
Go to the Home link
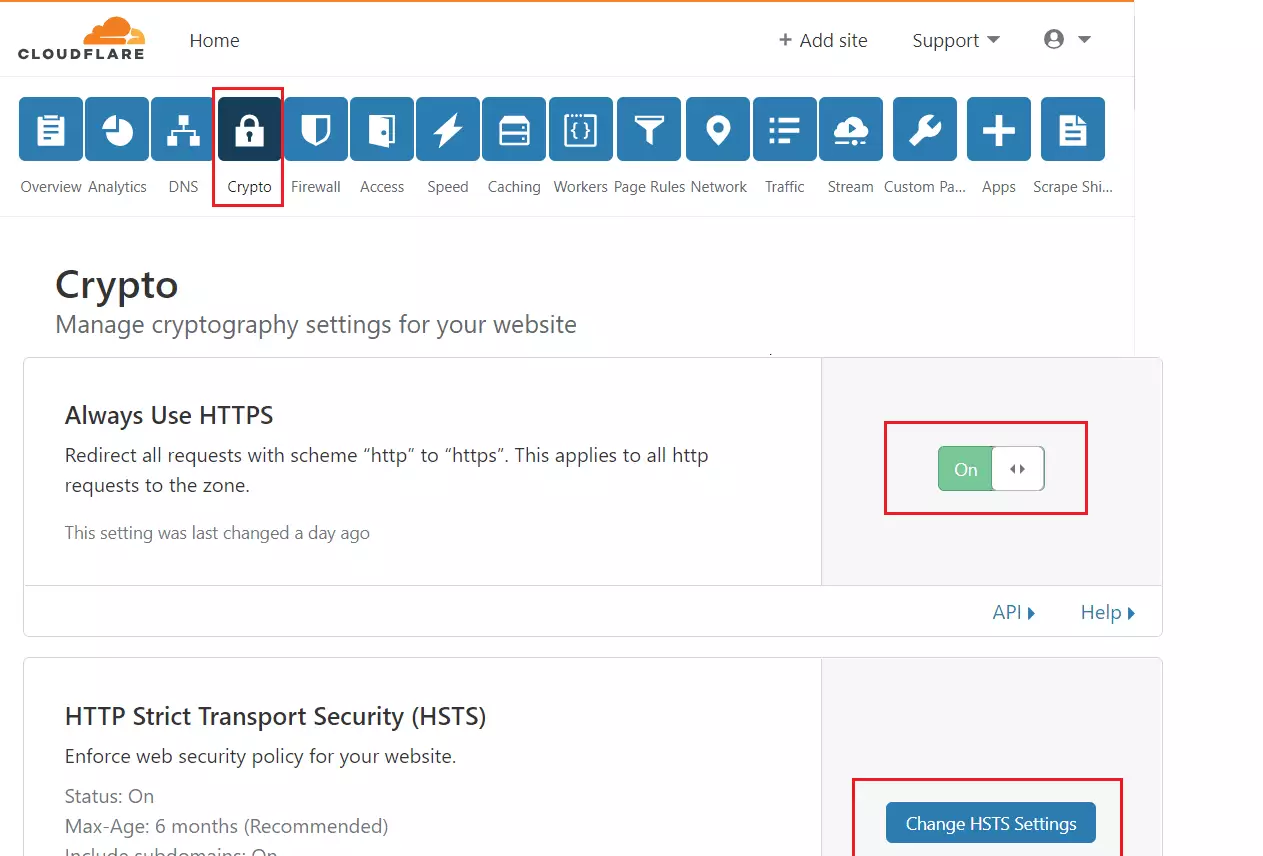pos(214,40)
